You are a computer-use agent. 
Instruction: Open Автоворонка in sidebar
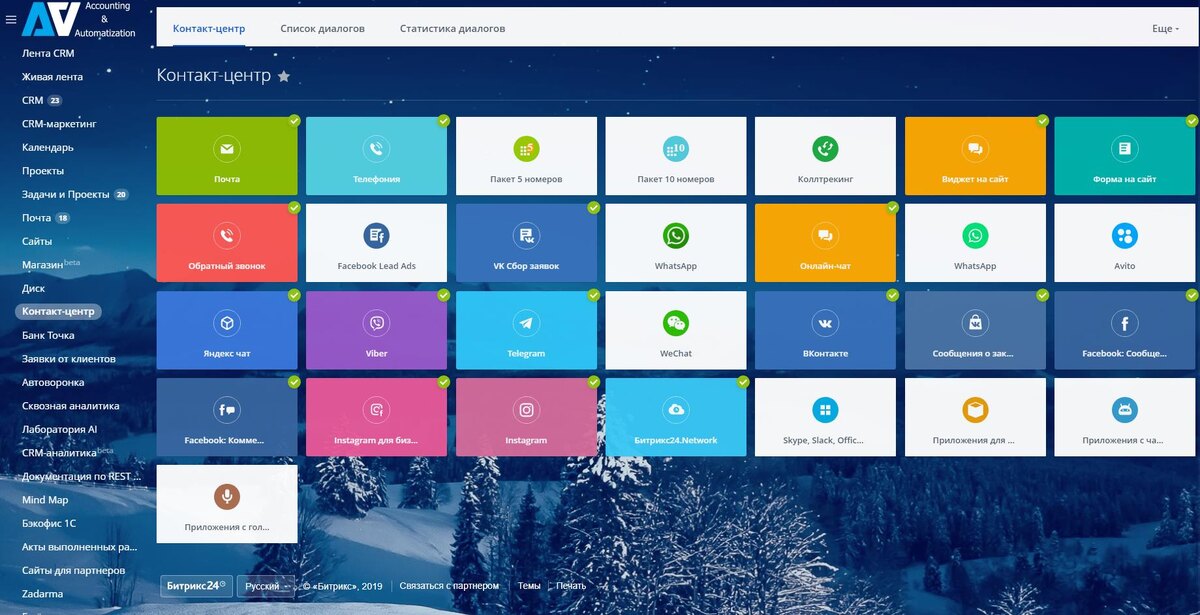53,382
